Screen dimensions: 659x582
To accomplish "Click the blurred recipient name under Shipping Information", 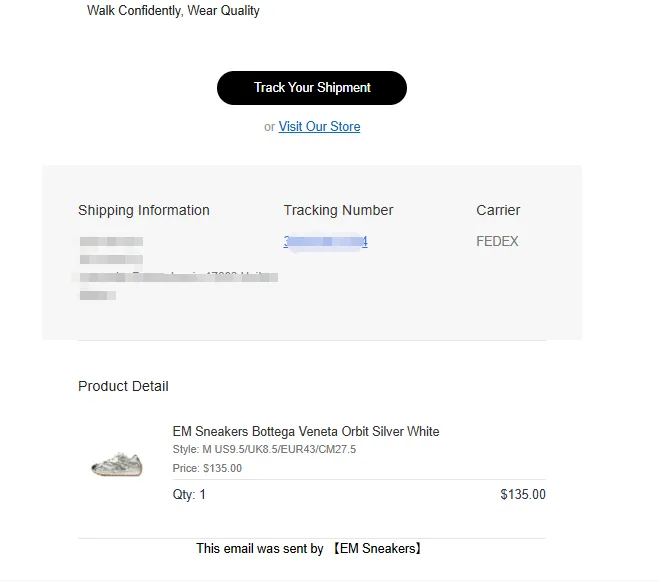I will (x=111, y=242).
